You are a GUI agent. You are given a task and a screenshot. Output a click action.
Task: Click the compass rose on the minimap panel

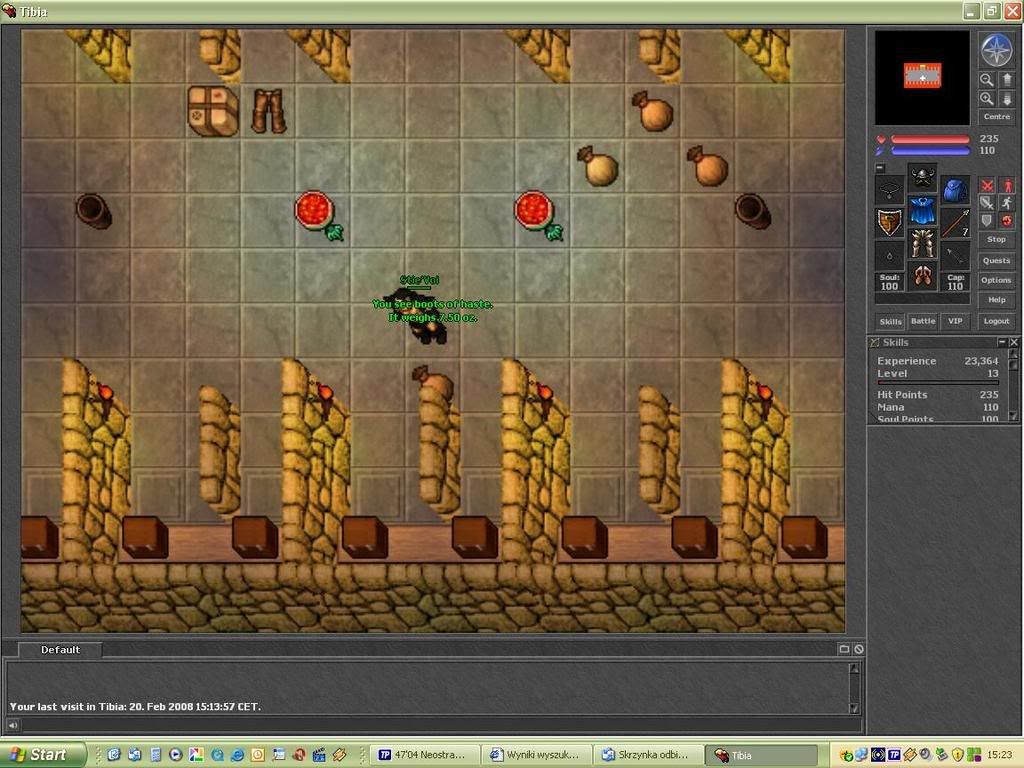pos(996,50)
